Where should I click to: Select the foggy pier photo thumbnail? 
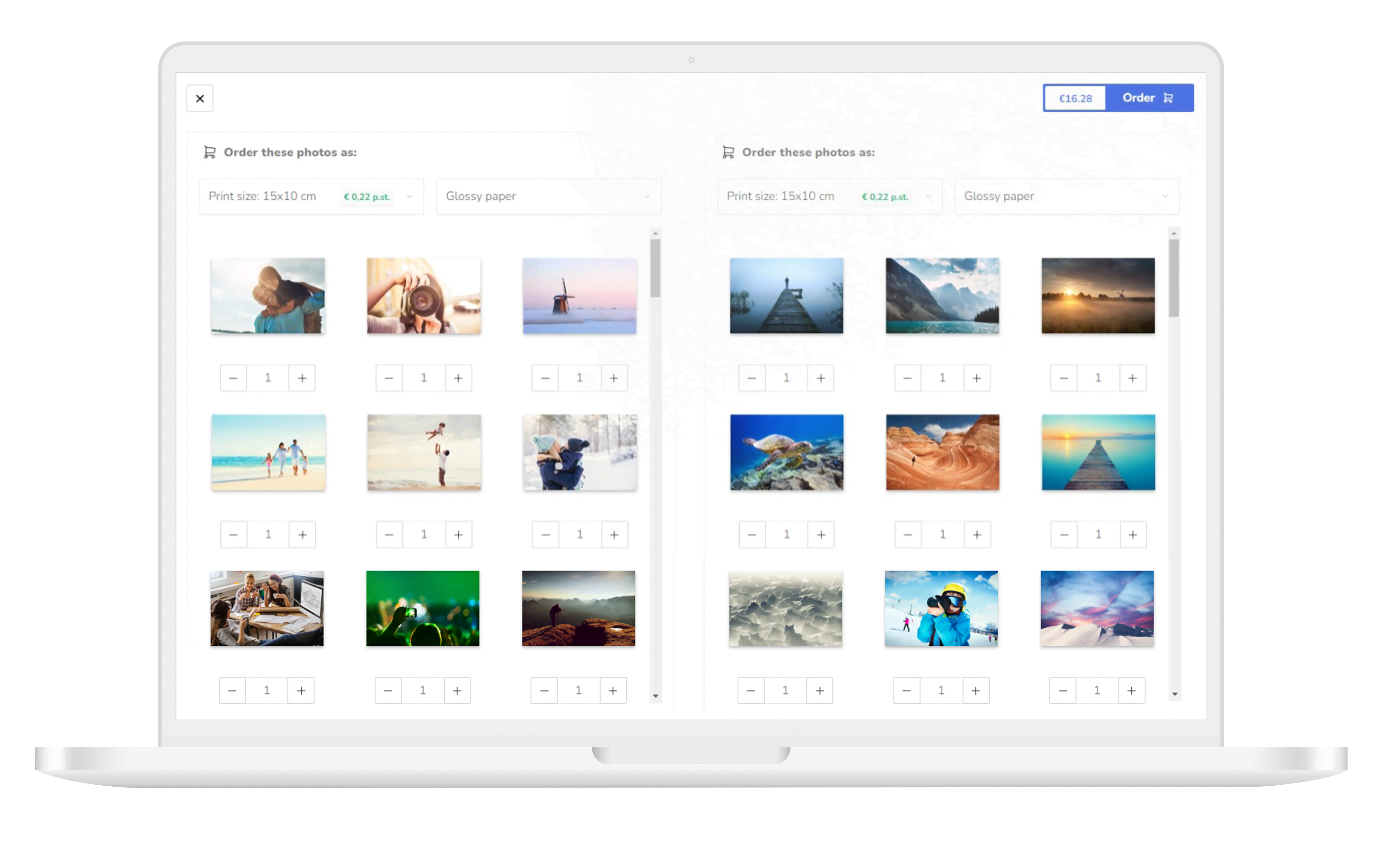click(x=786, y=296)
